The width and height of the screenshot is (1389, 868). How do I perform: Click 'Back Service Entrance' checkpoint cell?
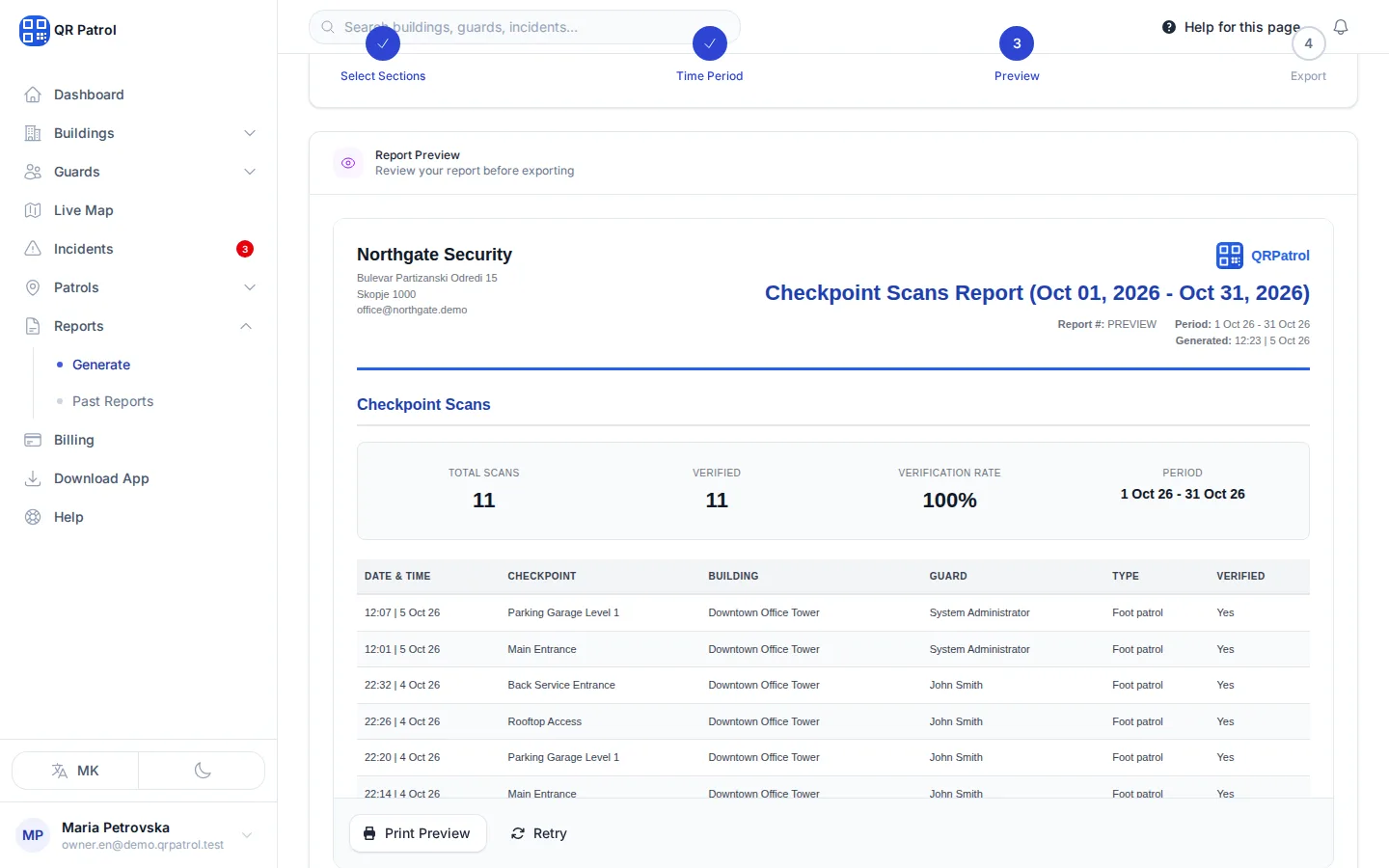(x=561, y=685)
